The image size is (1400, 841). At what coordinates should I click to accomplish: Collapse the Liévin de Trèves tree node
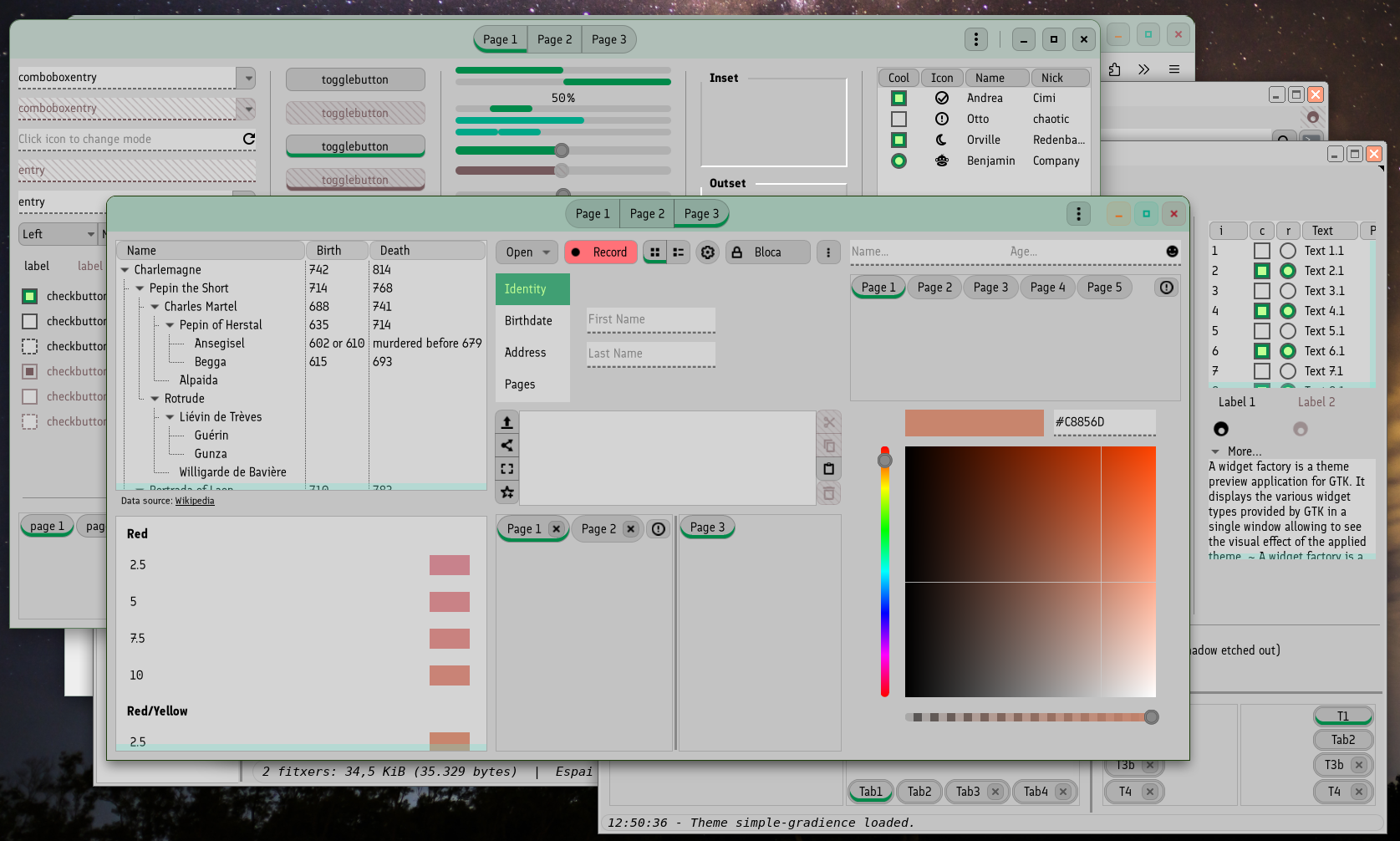(170, 417)
